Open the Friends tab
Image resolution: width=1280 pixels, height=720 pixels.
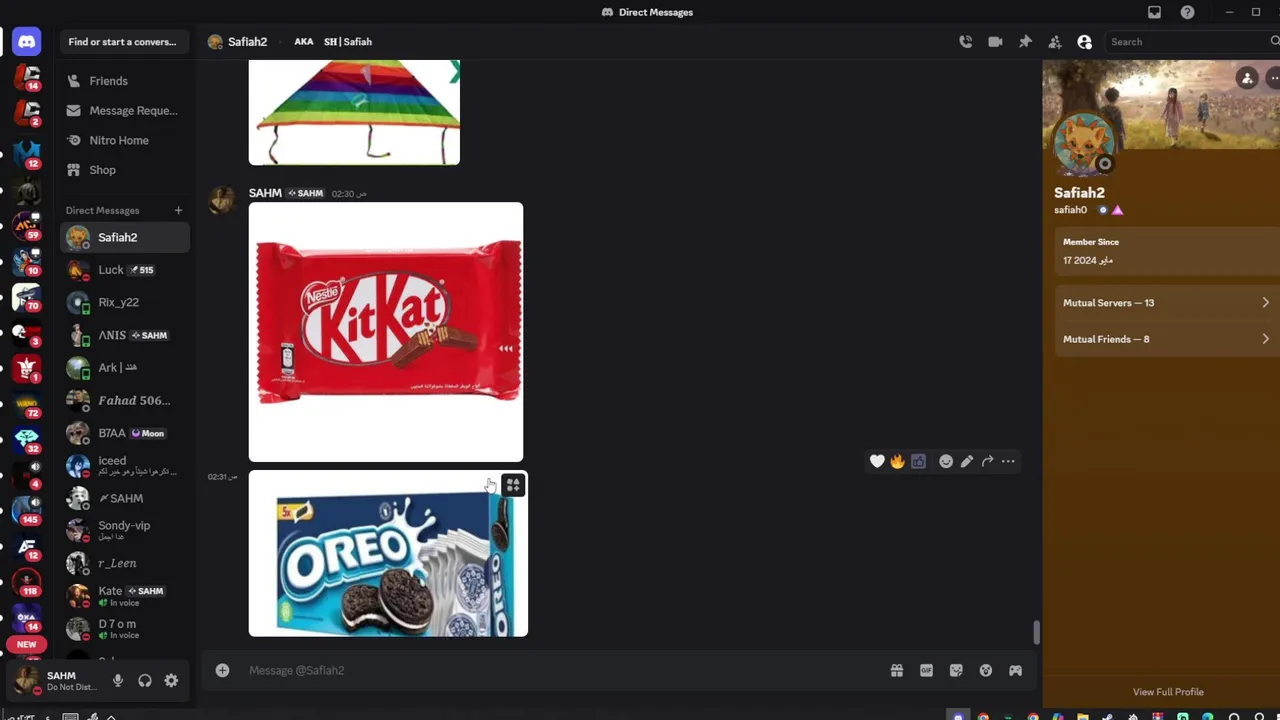[x=125, y=81]
